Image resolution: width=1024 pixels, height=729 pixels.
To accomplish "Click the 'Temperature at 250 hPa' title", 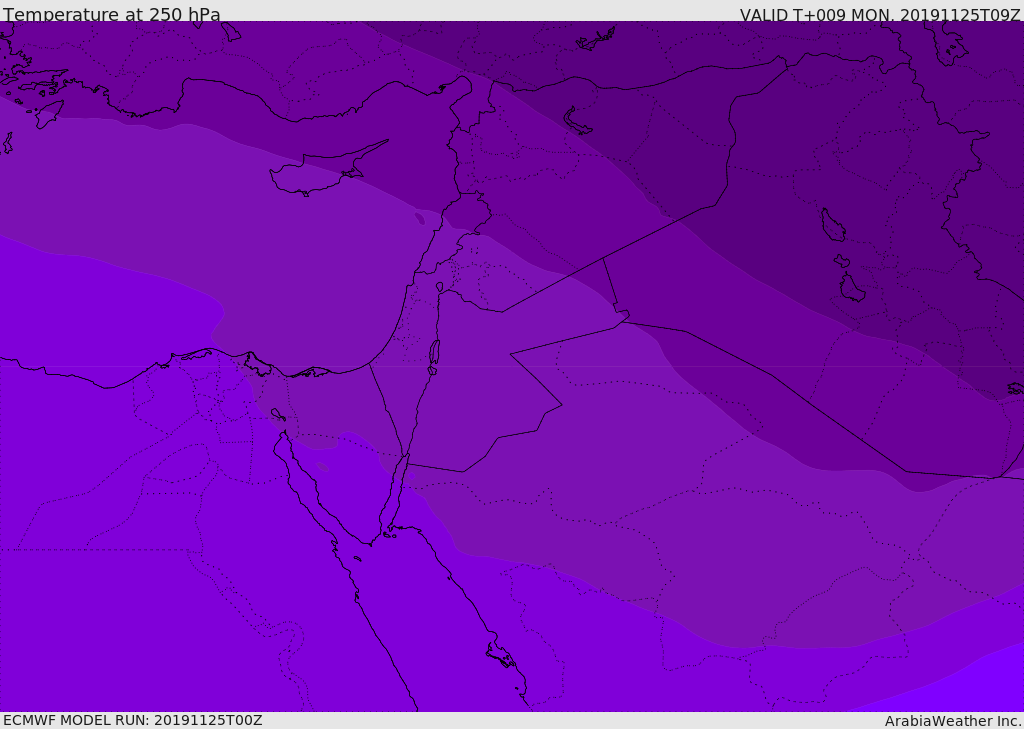I will (112, 14).
